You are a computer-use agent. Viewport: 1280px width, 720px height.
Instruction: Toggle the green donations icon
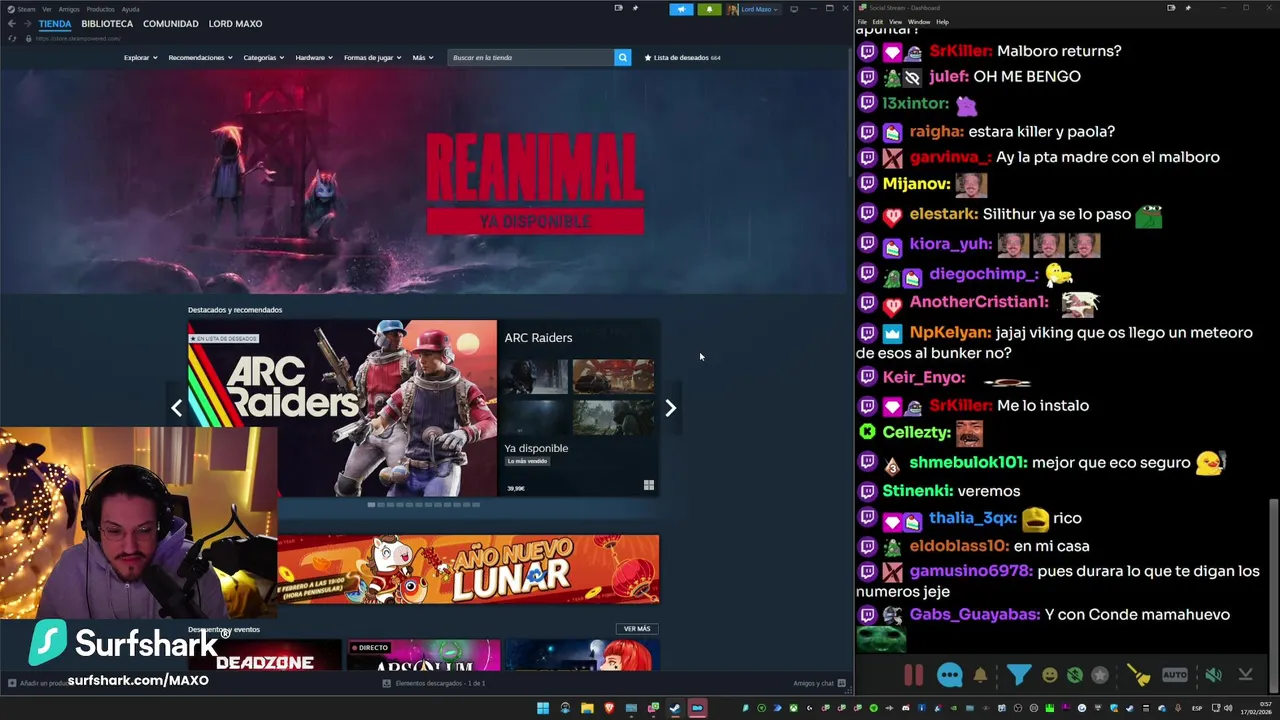(1074, 675)
